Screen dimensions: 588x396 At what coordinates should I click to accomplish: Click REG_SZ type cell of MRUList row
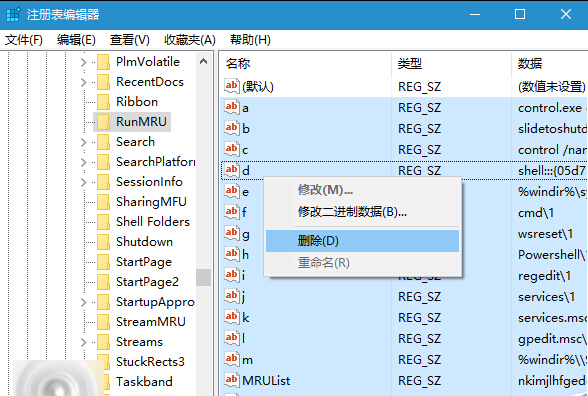click(419, 381)
